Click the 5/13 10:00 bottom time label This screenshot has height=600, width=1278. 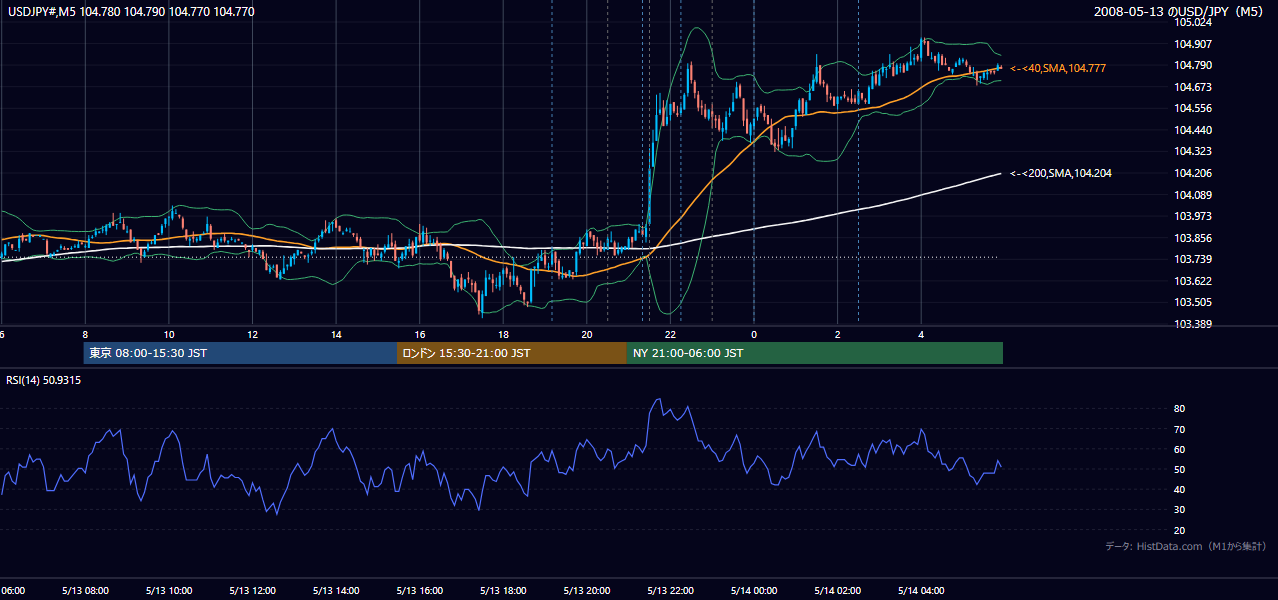[x=168, y=590]
